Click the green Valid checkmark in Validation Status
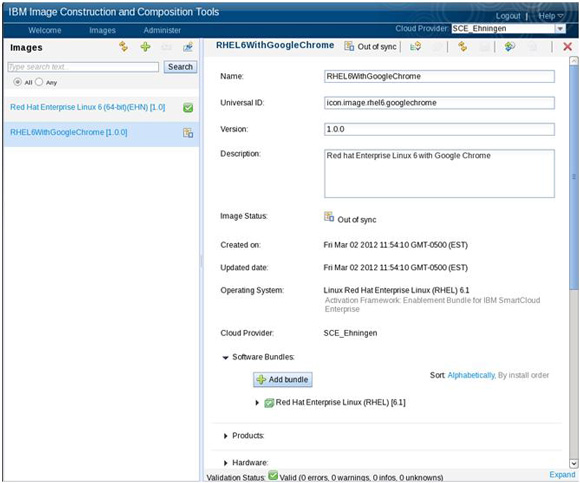The image size is (580, 483). [x=273, y=475]
